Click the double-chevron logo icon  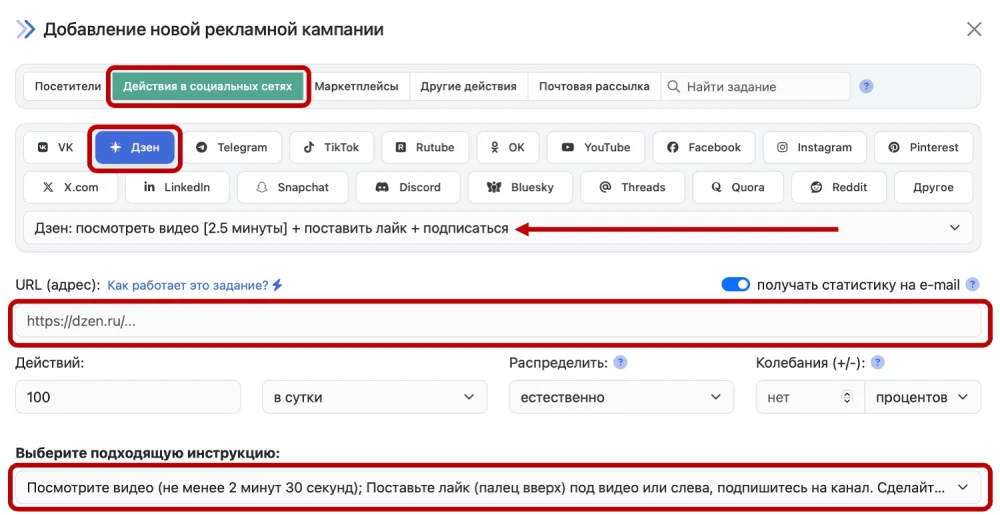tap(26, 29)
